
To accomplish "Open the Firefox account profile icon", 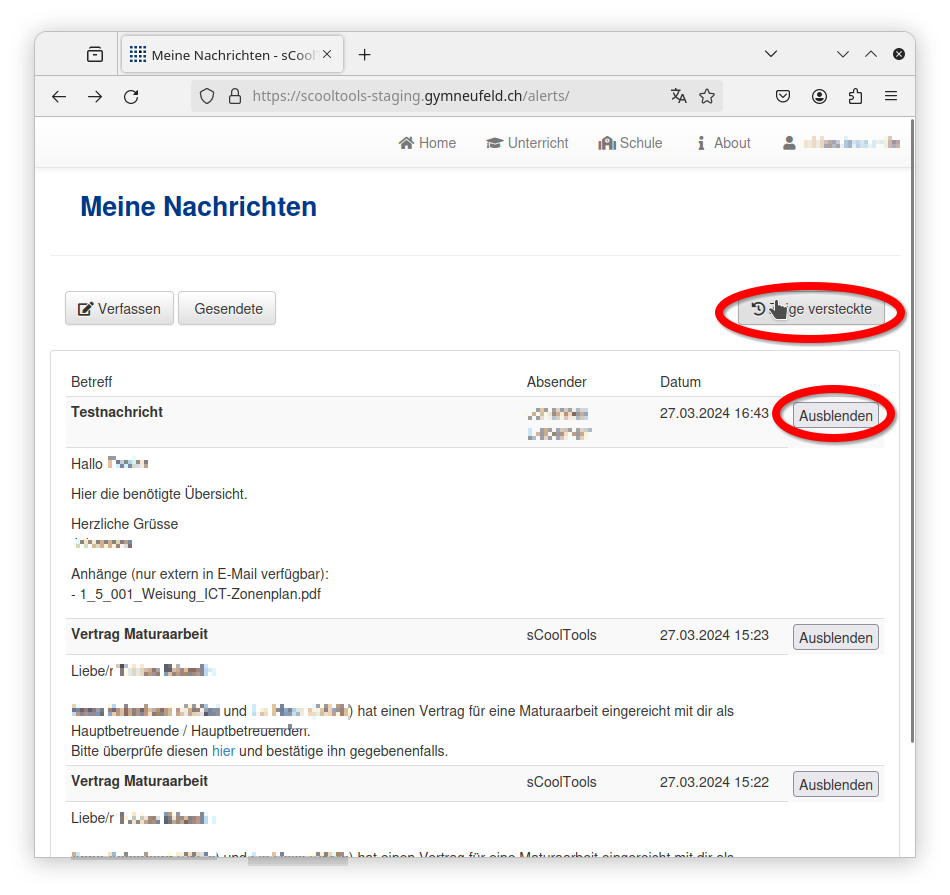I will point(820,97).
